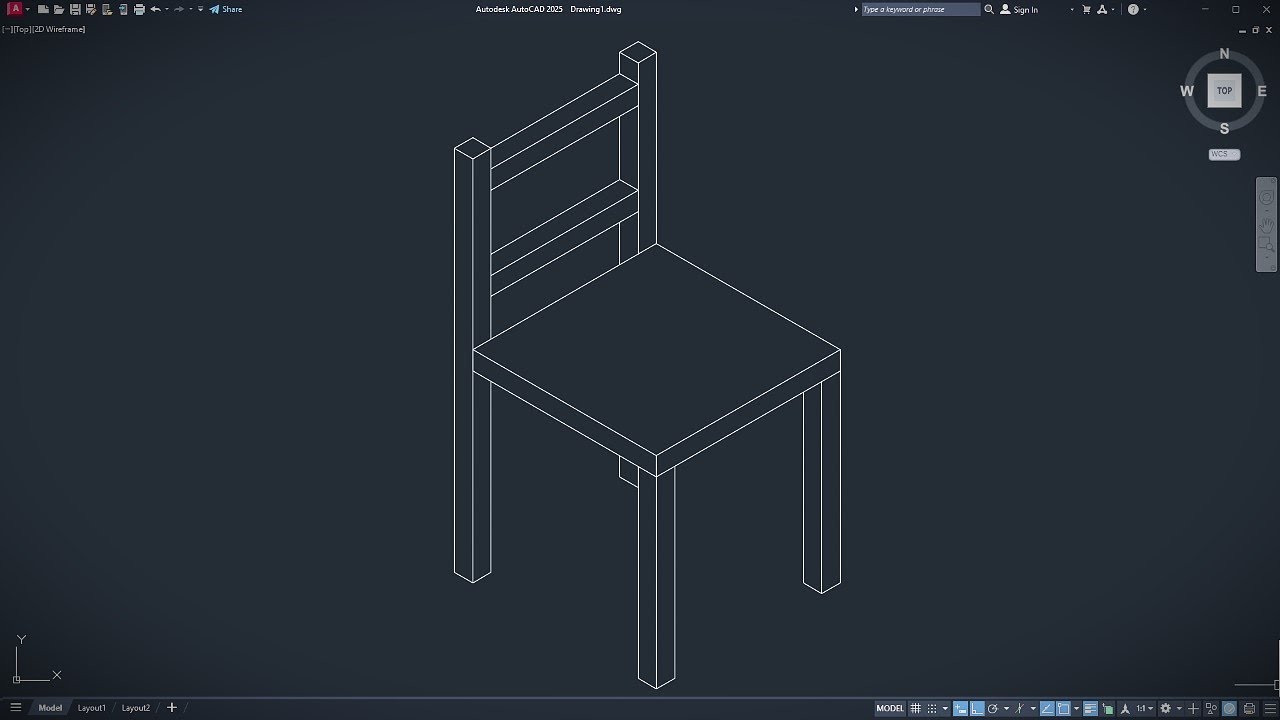Open the [Top] view controls menu

(22, 29)
